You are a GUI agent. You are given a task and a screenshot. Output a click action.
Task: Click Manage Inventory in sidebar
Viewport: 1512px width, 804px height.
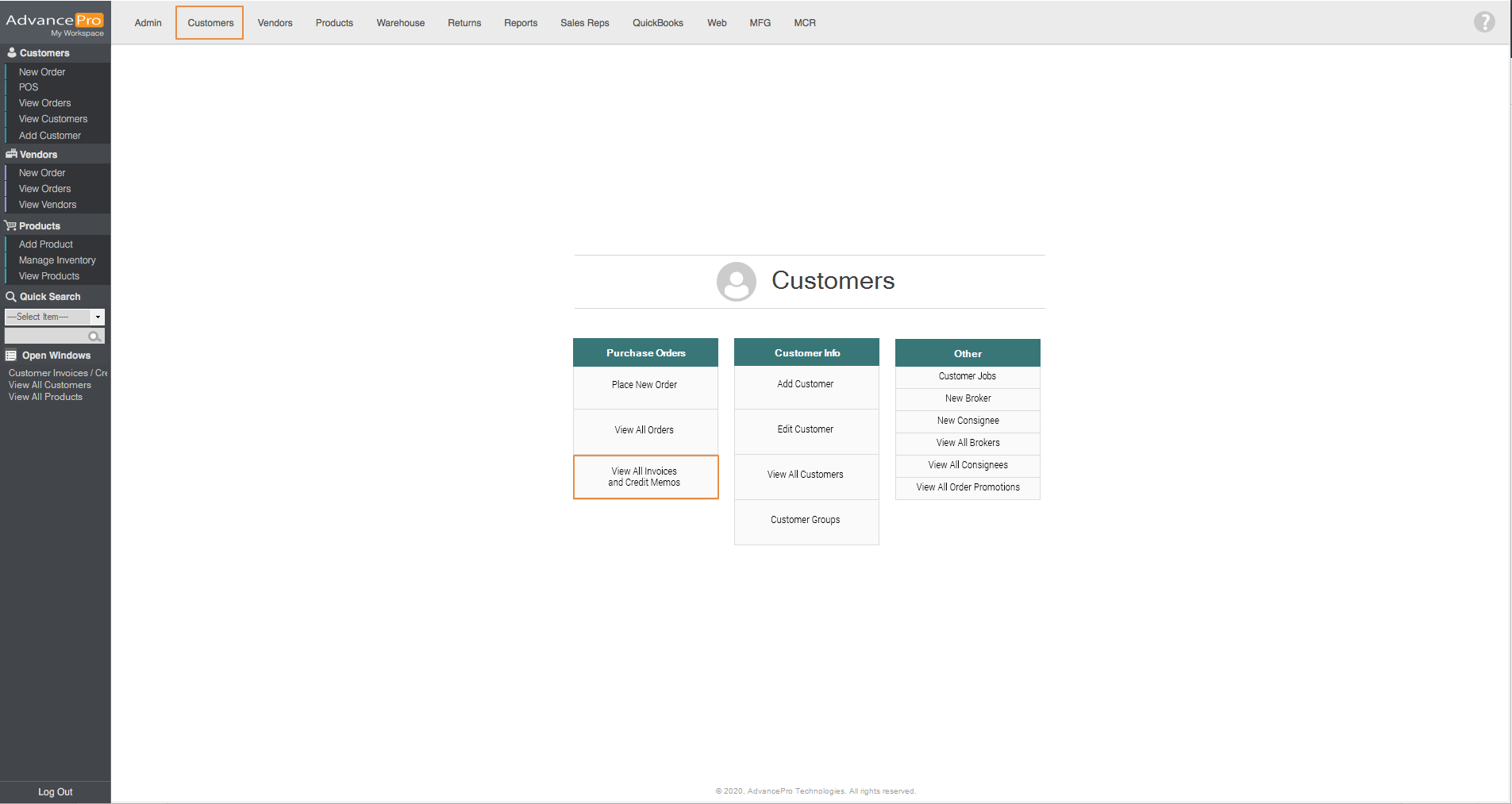[57, 260]
